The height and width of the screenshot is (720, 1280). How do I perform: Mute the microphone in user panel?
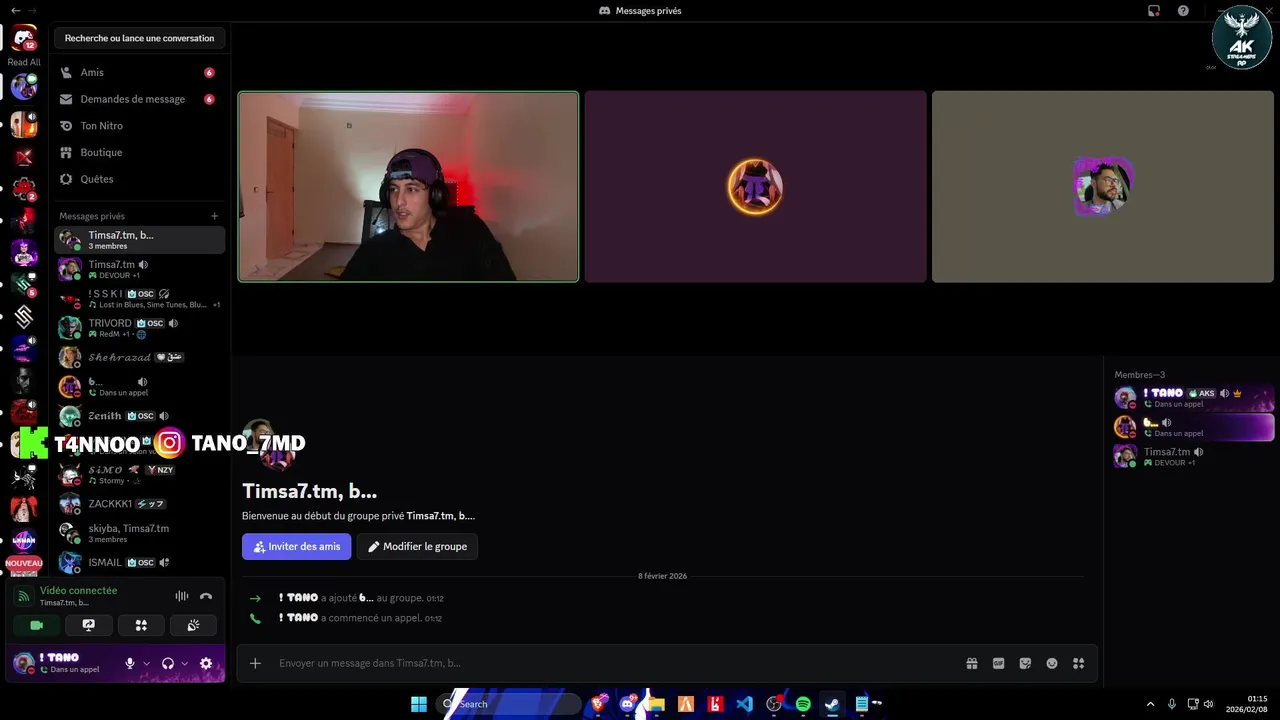[x=129, y=663]
